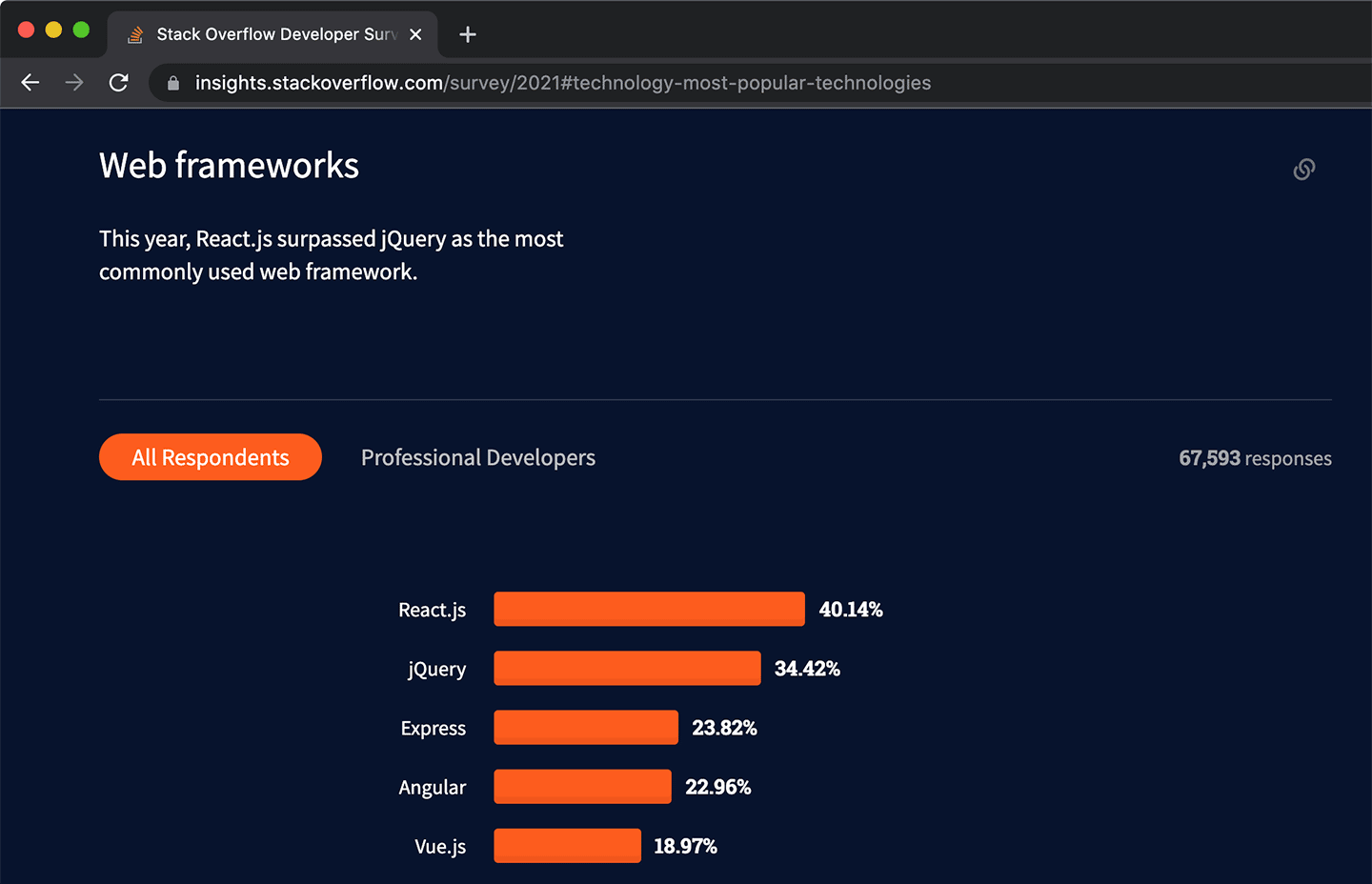Click the Web frameworks heading

tap(229, 166)
